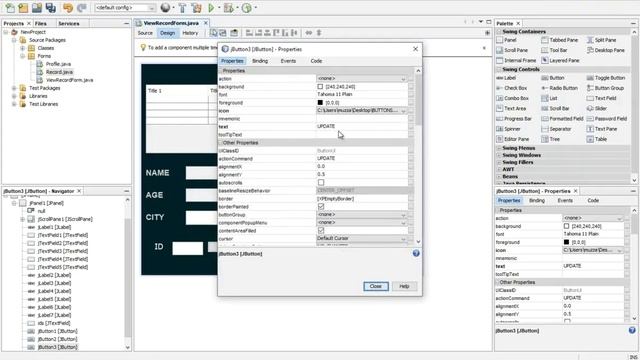Toggle contentAreaFilled checkbox in Properties dialog
The height and width of the screenshot is (360, 640).
pos(321,231)
